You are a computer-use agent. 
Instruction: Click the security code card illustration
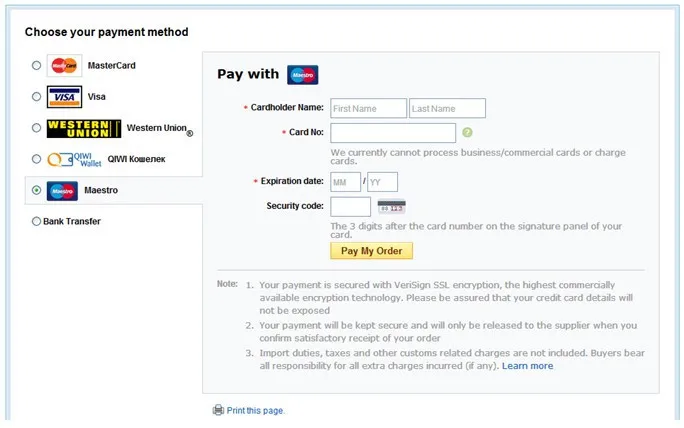(391, 207)
